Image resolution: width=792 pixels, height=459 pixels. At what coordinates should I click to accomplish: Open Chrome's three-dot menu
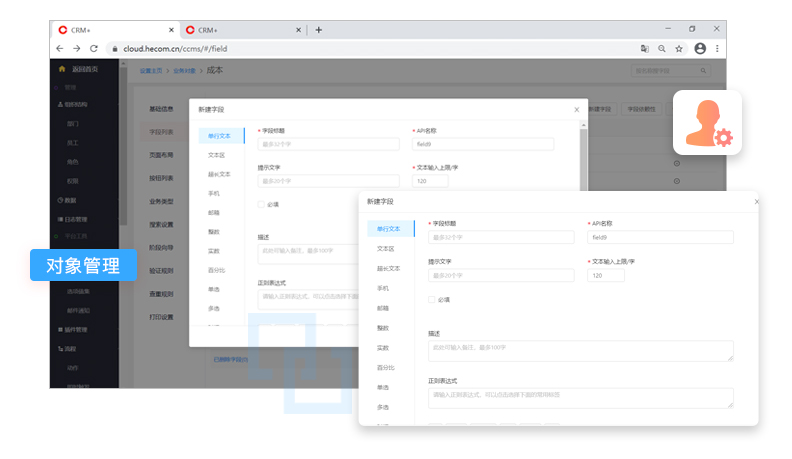717,48
